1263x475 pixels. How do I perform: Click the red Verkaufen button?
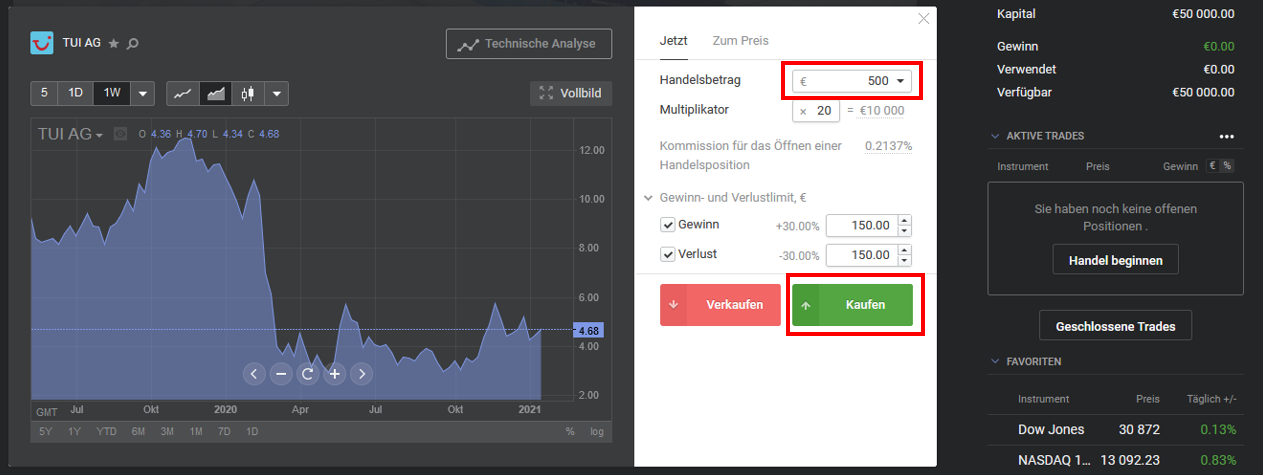click(720, 305)
